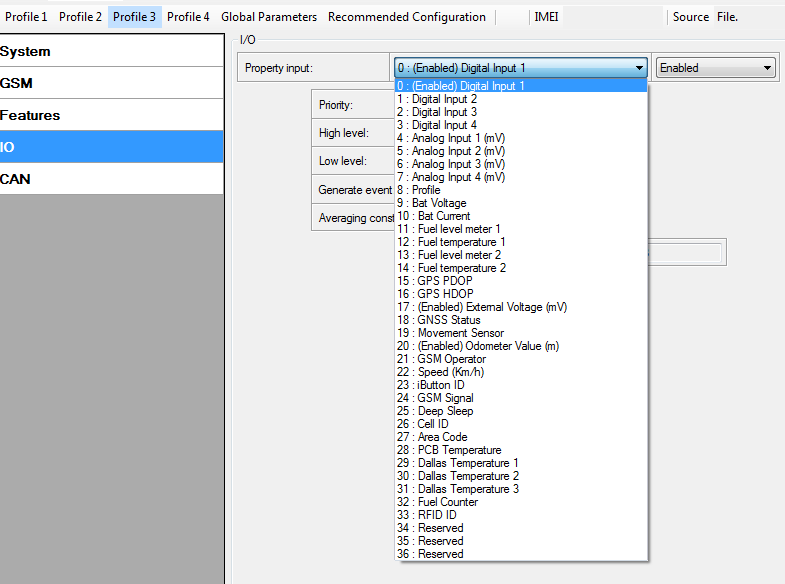
Task: Open Global Parameters tab
Action: click(268, 17)
